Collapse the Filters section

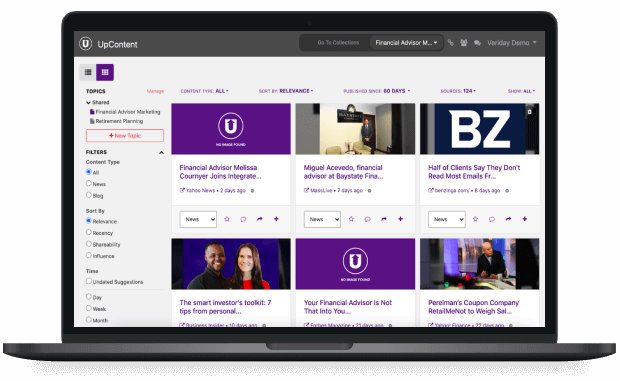(x=161, y=153)
